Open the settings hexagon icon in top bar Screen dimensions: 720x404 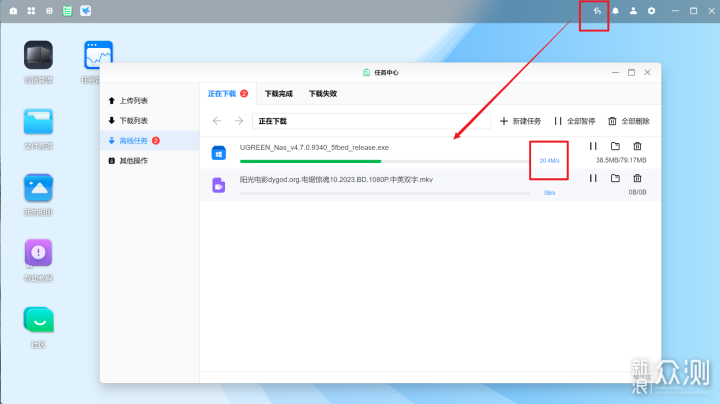click(x=651, y=11)
